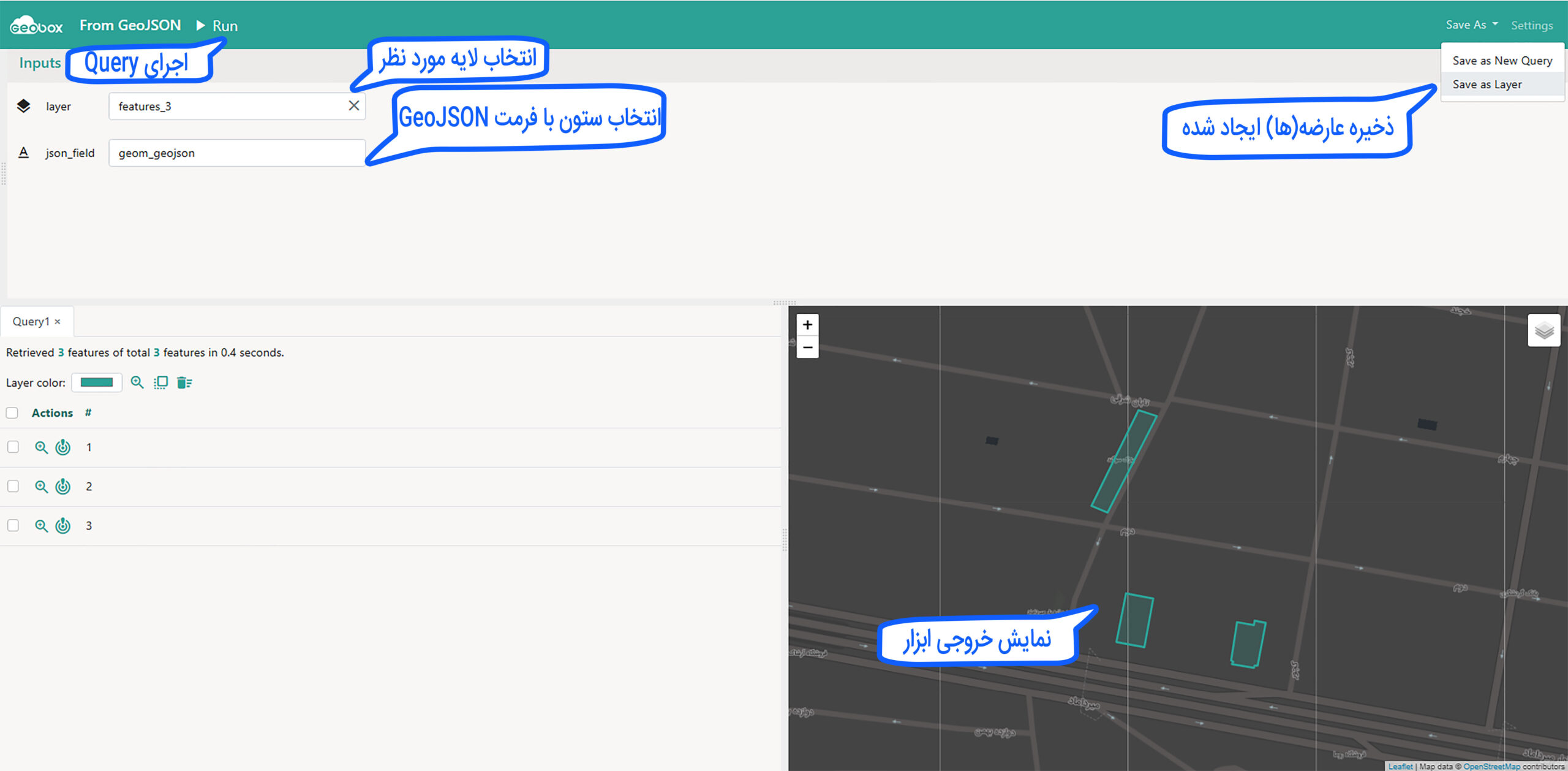The width and height of the screenshot is (1568, 771).
Task: Choose Save as Layer from the menu
Action: tap(1488, 84)
